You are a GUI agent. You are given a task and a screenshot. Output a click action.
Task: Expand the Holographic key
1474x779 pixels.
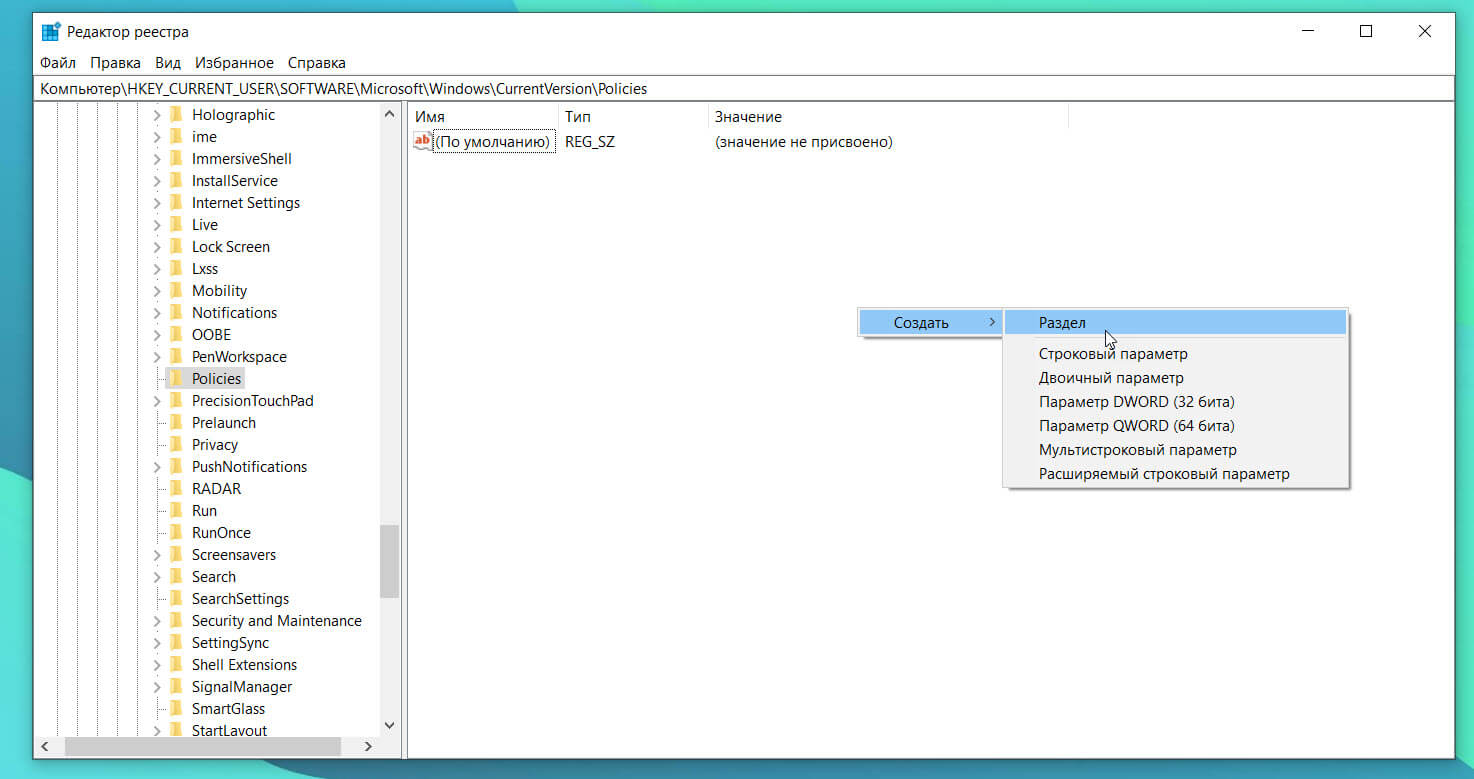157,115
